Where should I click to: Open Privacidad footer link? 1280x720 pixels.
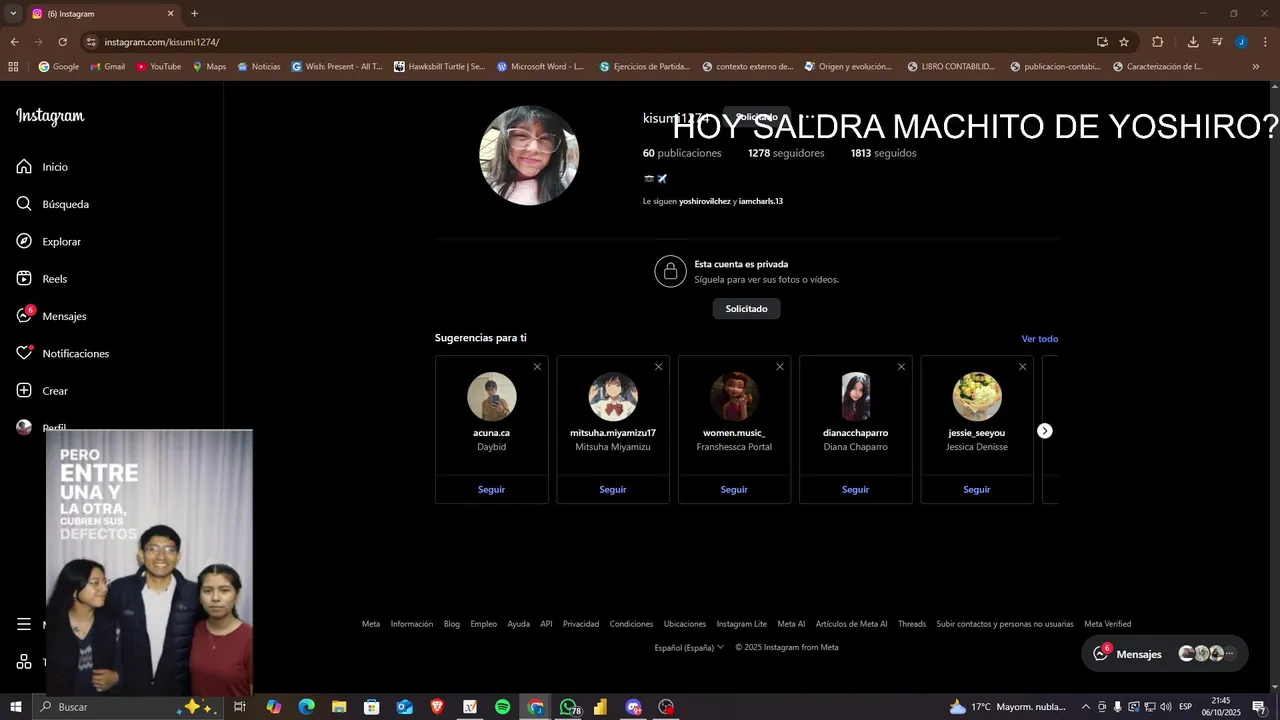pyautogui.click(x=580, y=624)
